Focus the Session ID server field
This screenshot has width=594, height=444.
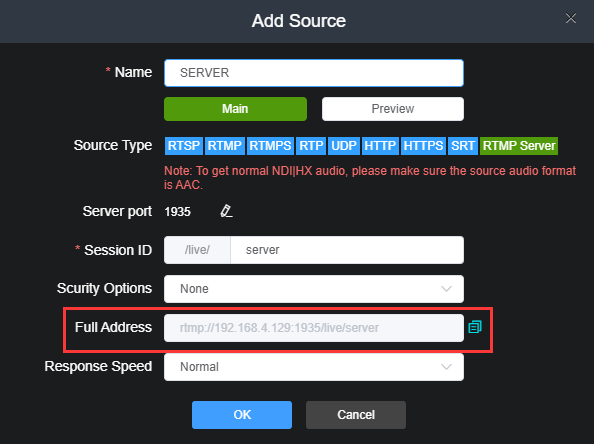click(x=347, y=250)
